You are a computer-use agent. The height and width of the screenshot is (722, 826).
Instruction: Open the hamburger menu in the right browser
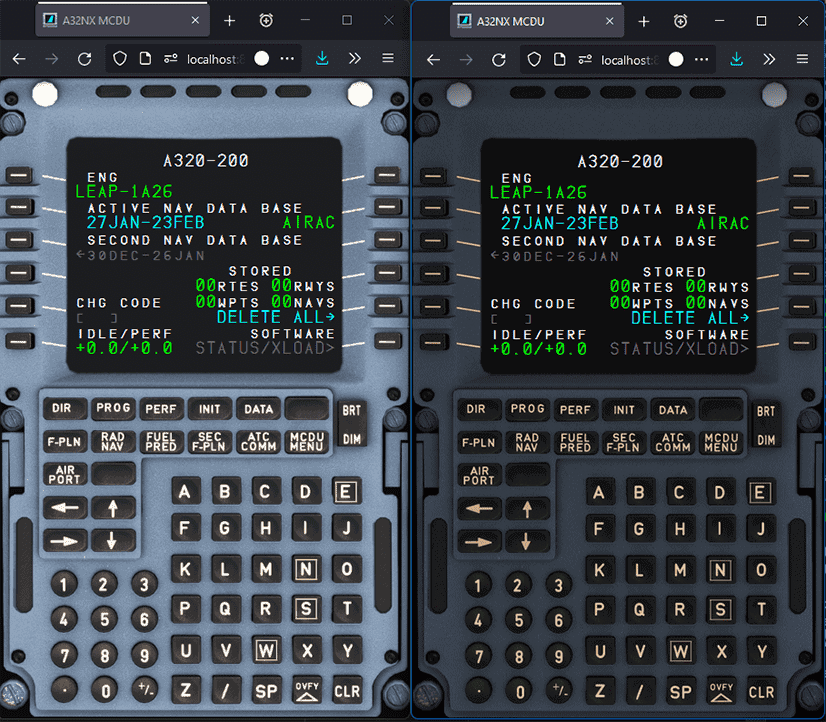(x=802, y=59)
